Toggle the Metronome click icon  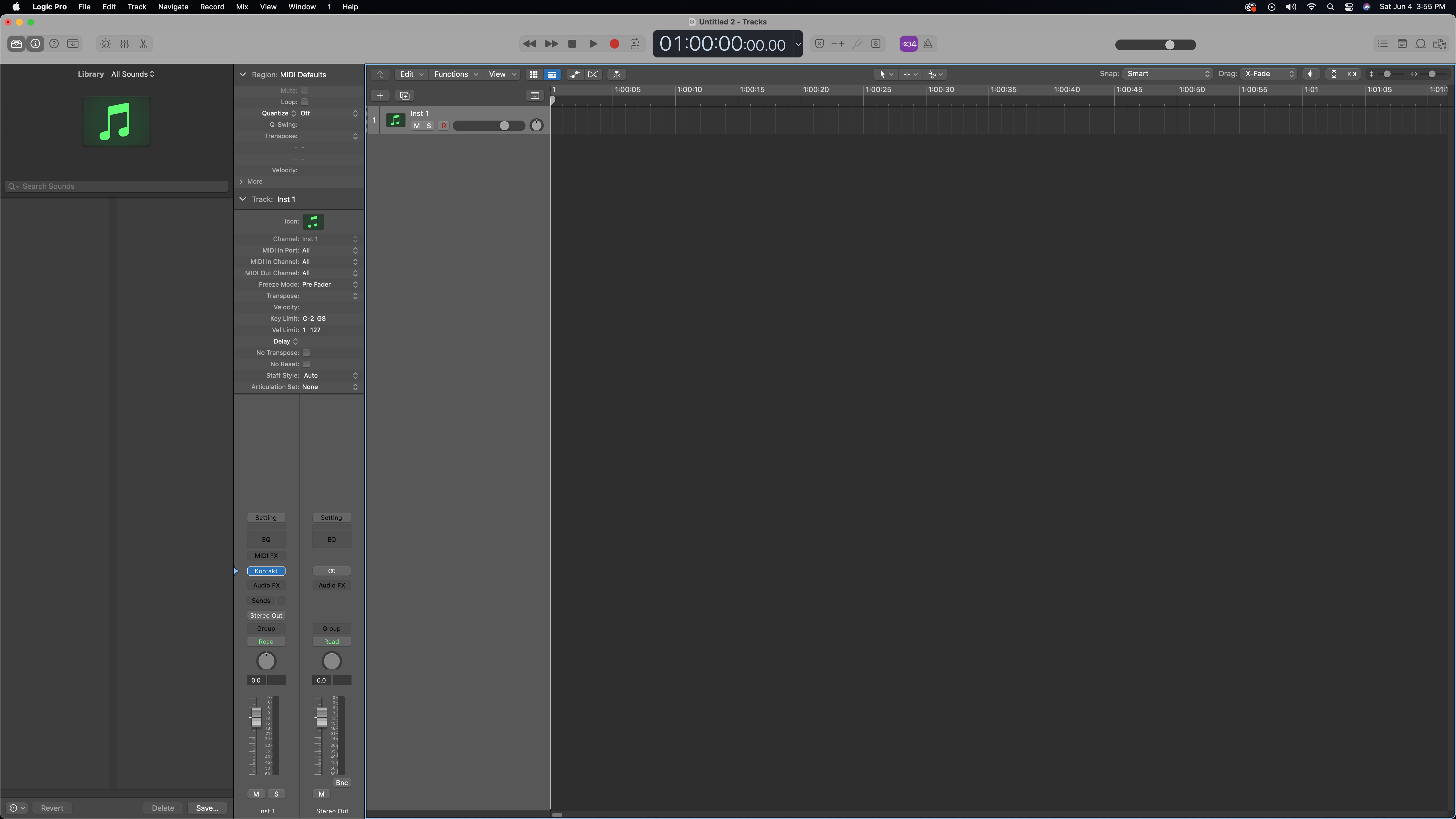pyautogui.click(x=928, y=44)
